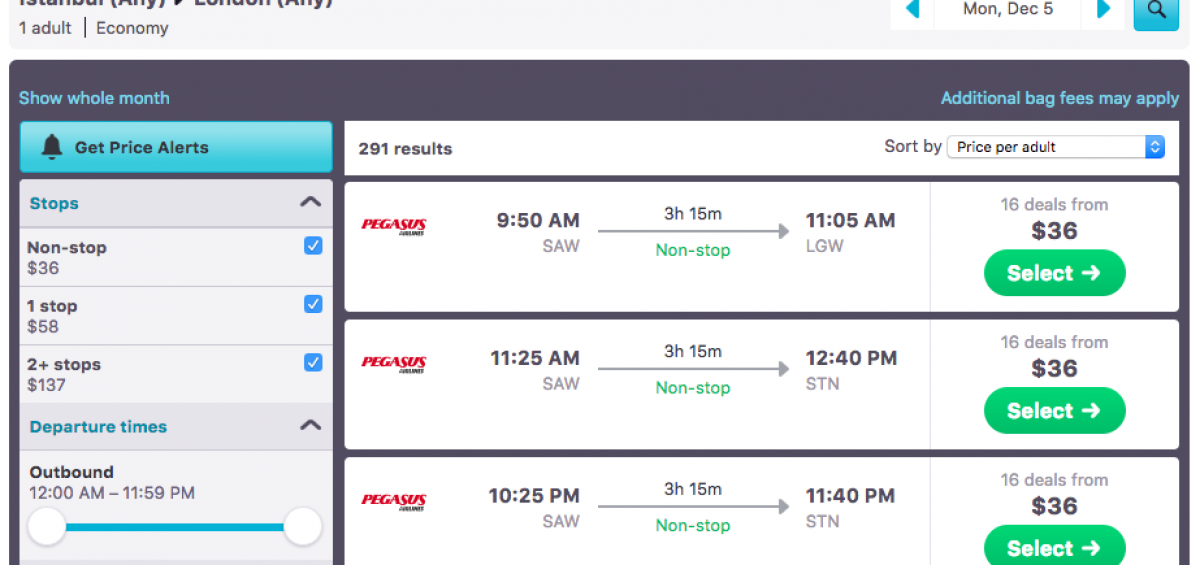Go to previous day with left arrow

(x=912, y=10)
